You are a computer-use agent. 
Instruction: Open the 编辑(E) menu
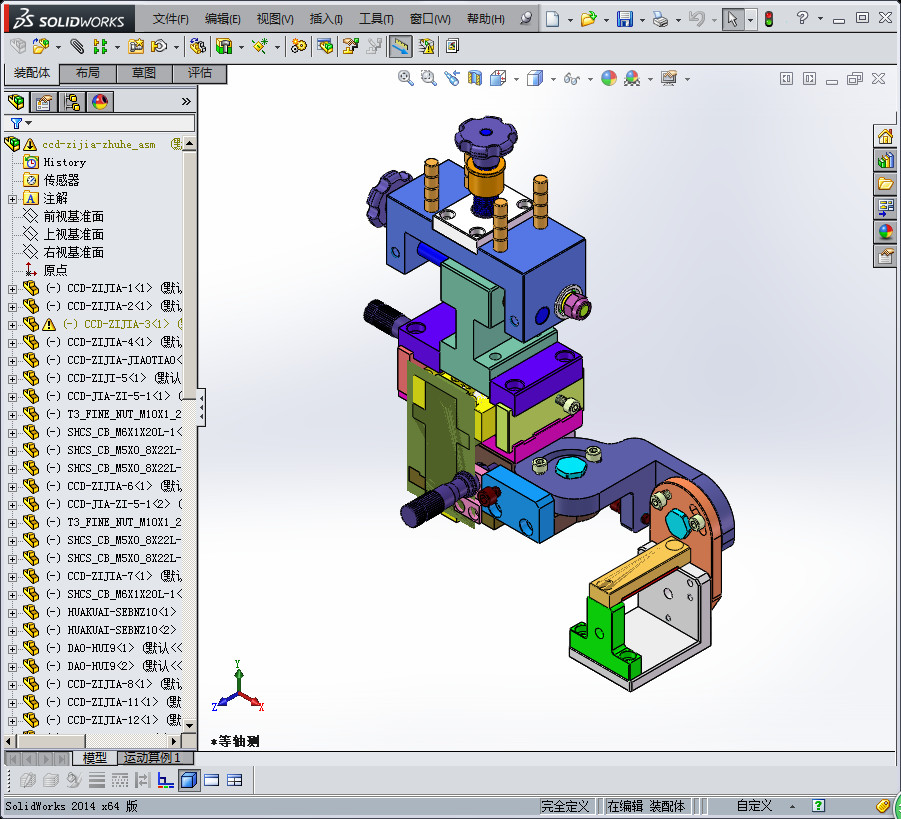tap(222, 19)
